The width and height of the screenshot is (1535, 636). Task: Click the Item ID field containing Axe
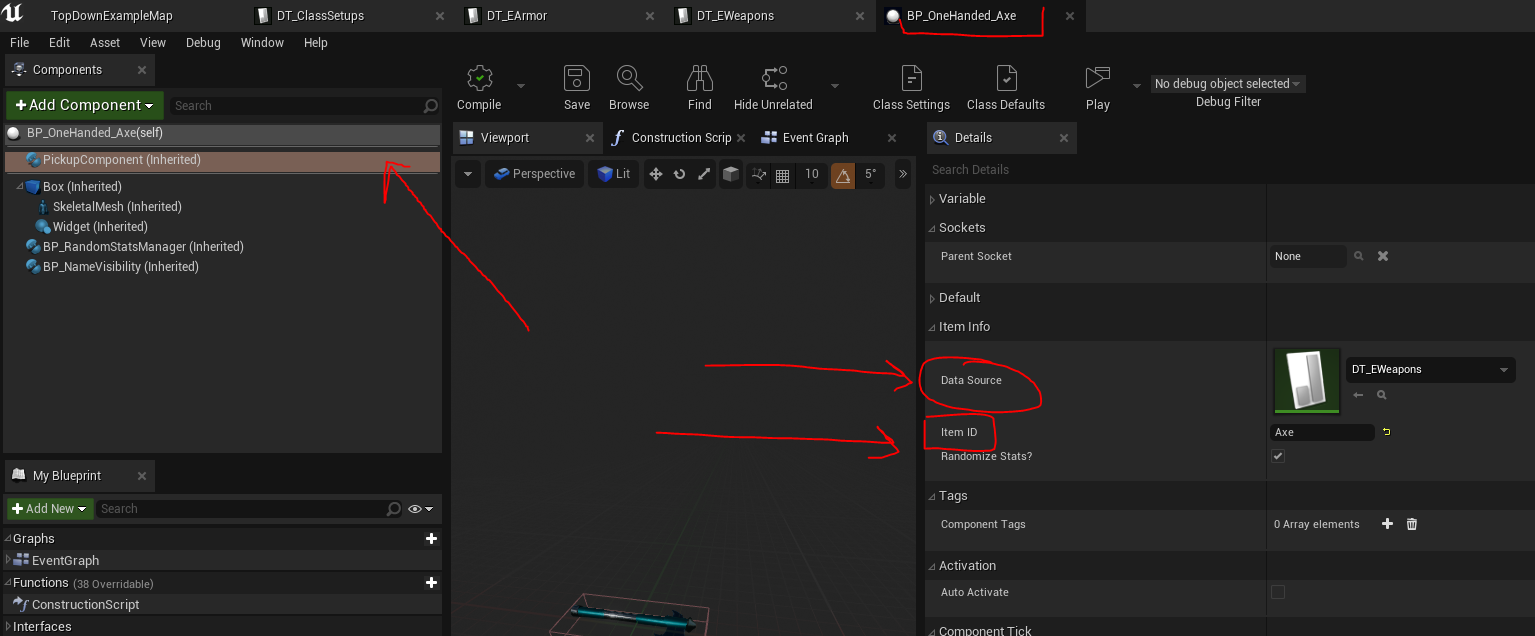pyautogui.click(x=1322, y=432)
